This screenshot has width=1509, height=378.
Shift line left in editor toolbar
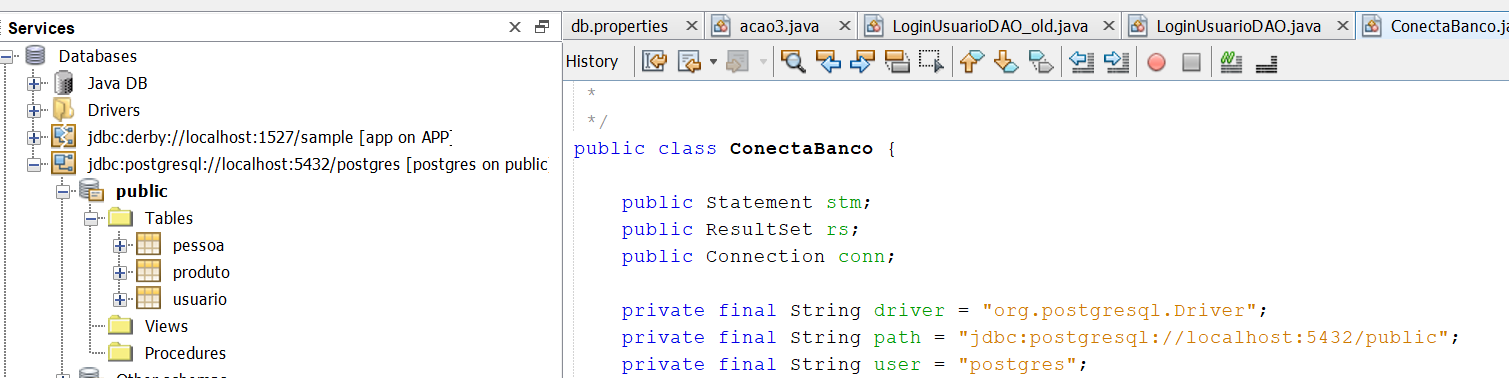[1081, 62]
